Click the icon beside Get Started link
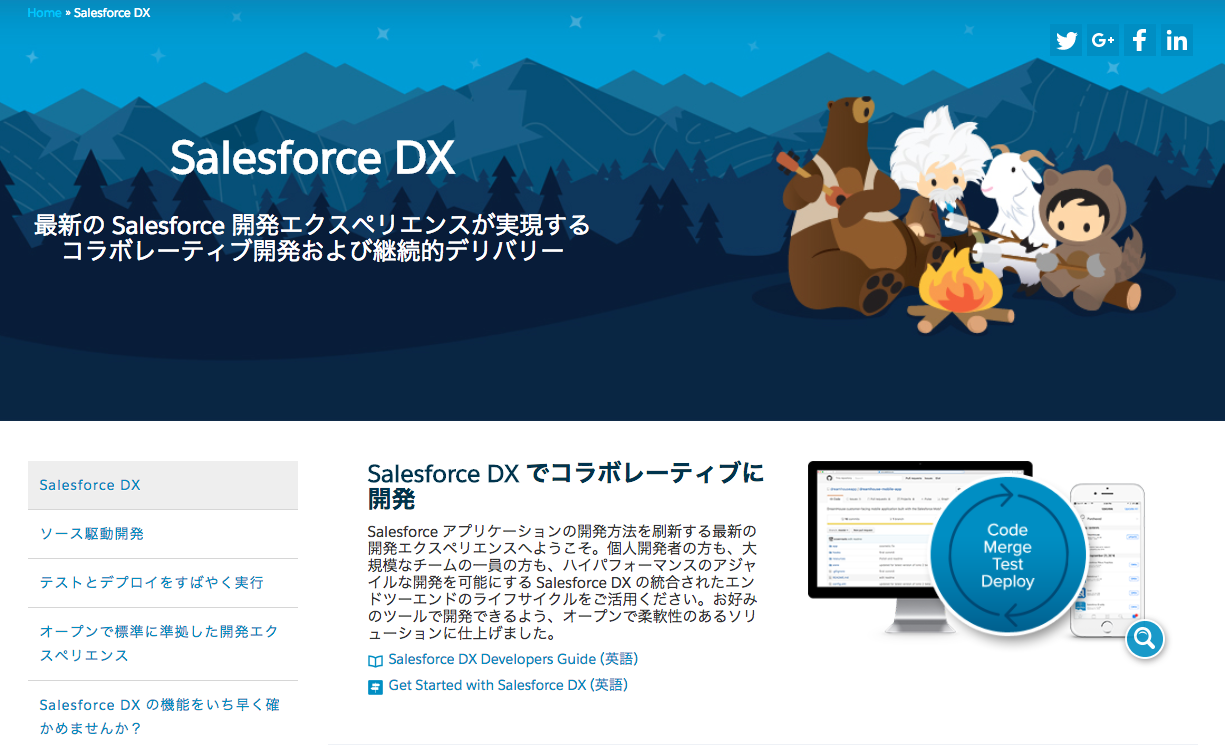1225x745 pixels. point(375,687)
